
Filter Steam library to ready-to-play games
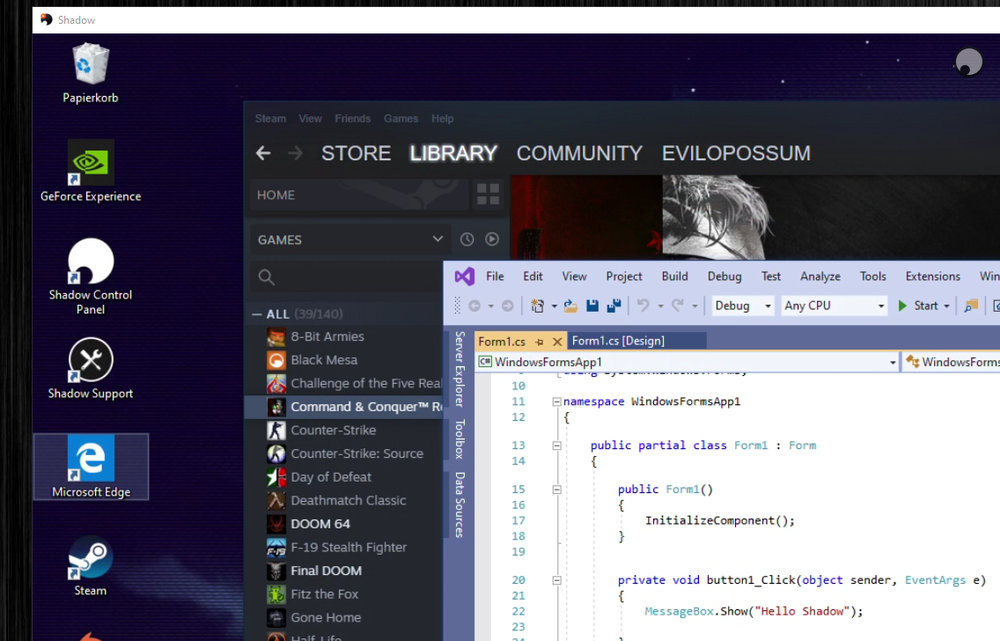click(492, 239)
